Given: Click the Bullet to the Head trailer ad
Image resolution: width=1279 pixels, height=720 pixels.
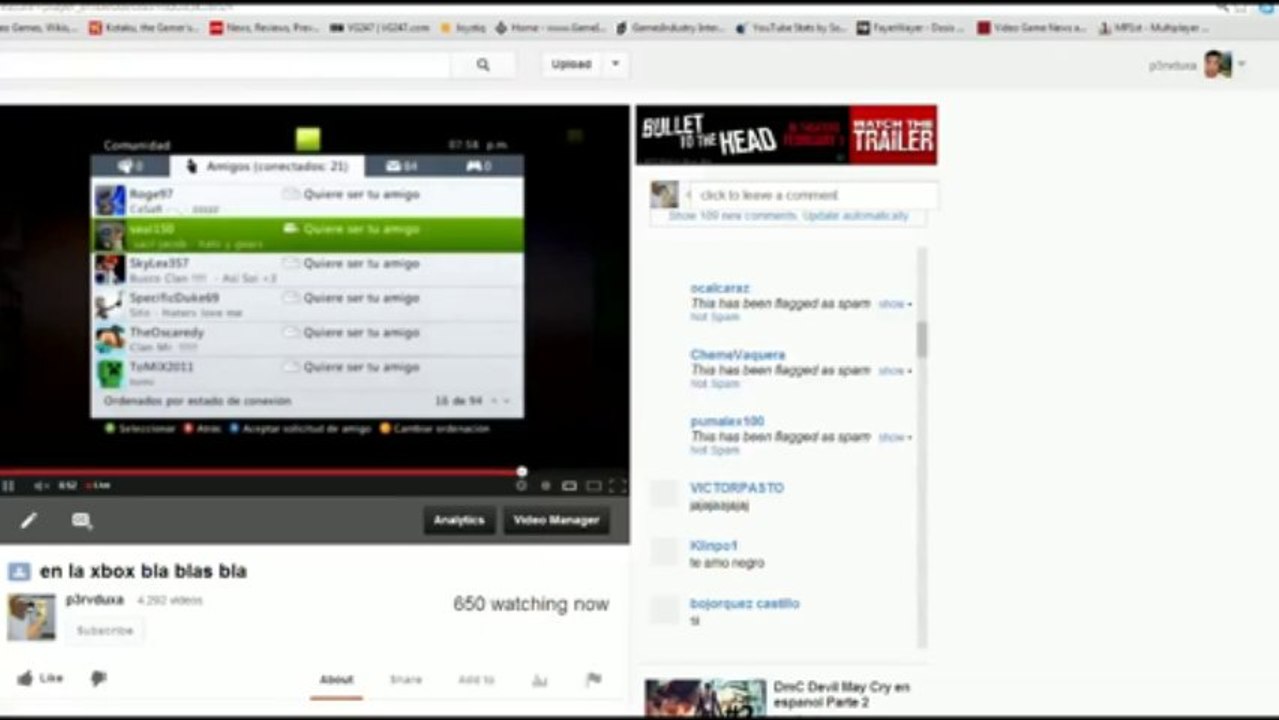Looking at the screenshot, I should coord(786,134).
